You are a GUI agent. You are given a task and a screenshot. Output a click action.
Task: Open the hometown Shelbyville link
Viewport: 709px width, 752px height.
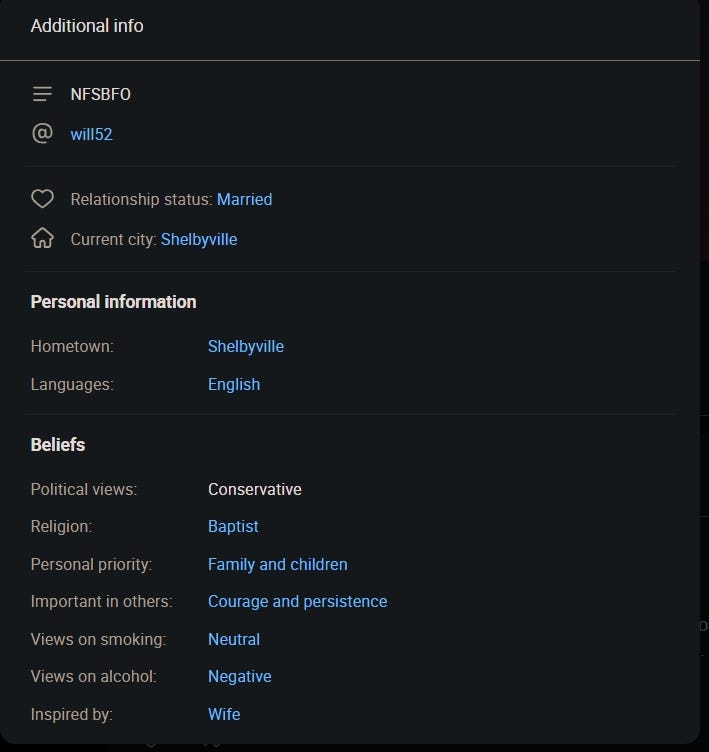(x=246, y=346)
